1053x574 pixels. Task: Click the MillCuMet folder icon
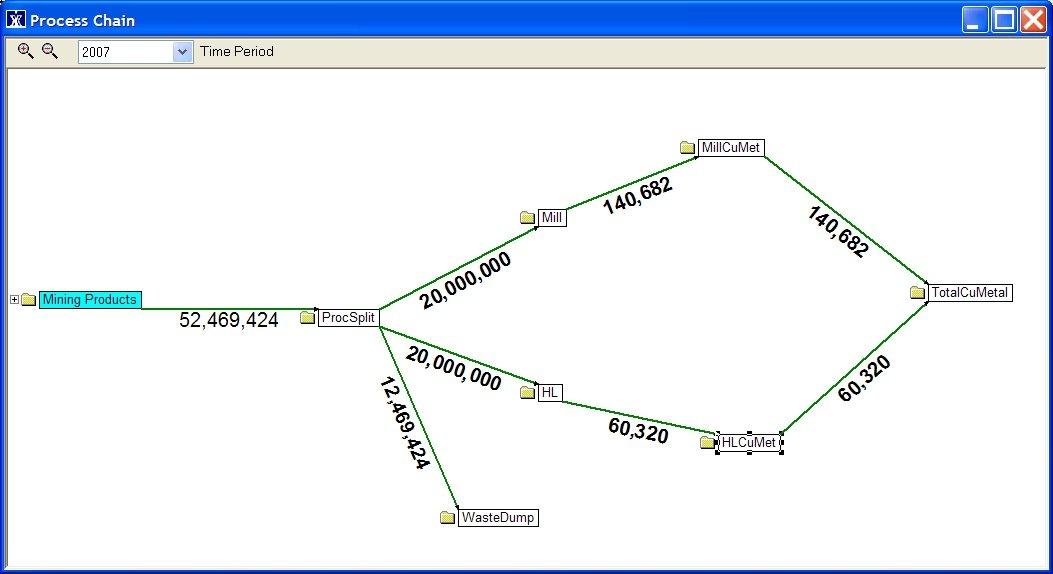(x=687, y=148)
